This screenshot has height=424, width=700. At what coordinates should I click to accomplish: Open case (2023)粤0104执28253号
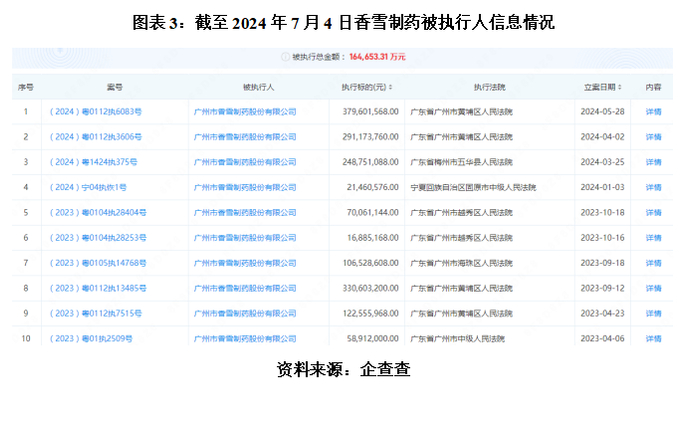pyautogui.click(x=97, y=238)
